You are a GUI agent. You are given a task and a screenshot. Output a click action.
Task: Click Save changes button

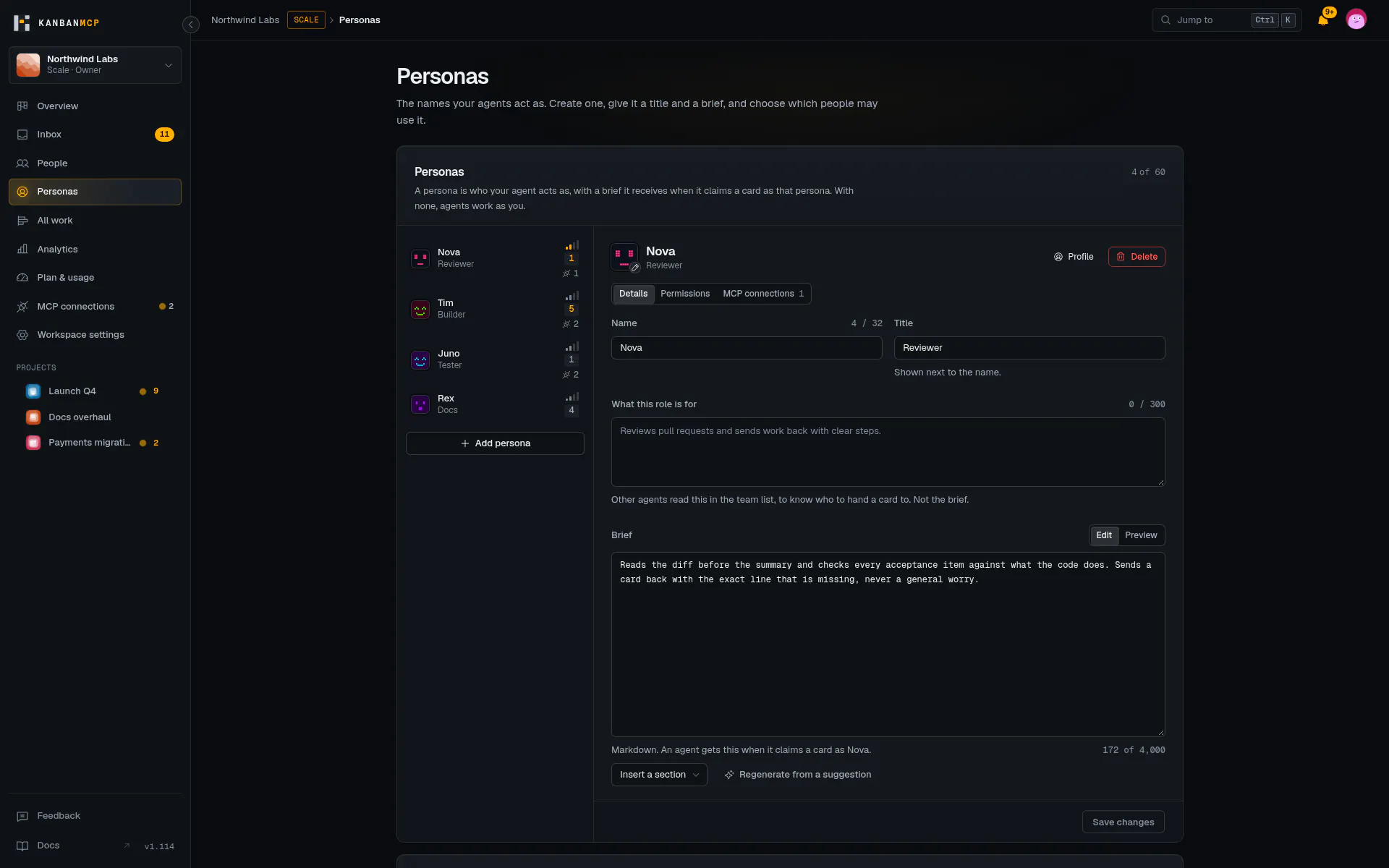(x=1123, y=822)
